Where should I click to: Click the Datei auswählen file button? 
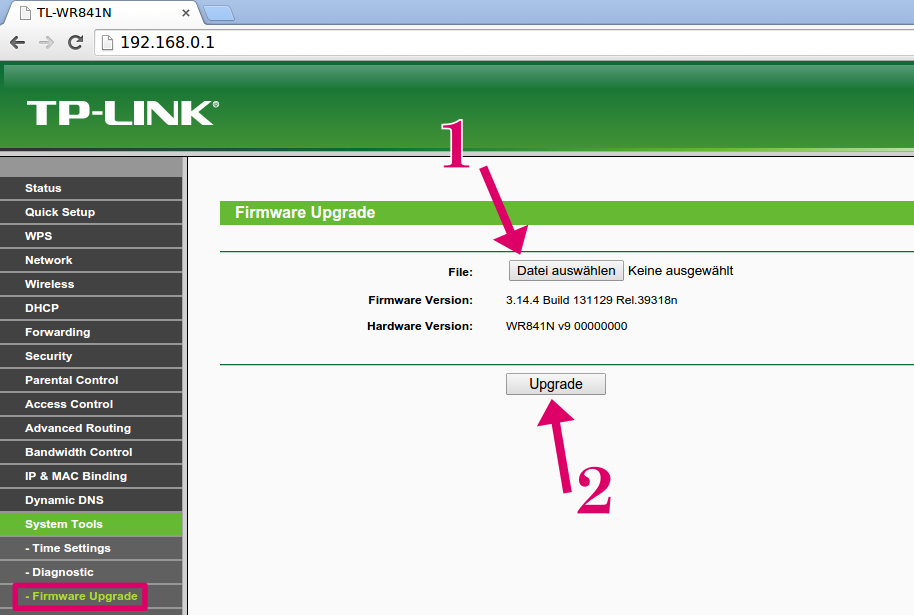(566, 270)
